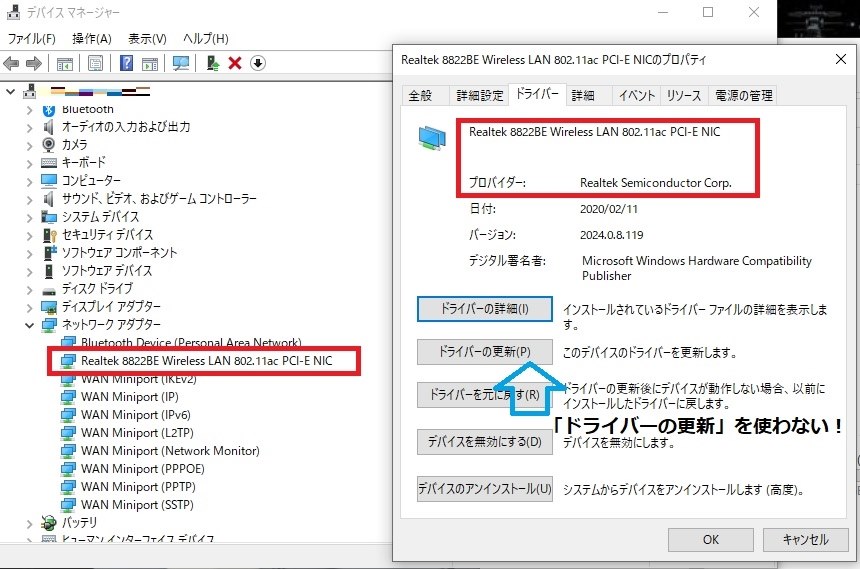Click the forward arrow toolbar icon
This screenshot has width=860, height=569.
(x=34, y=64)
